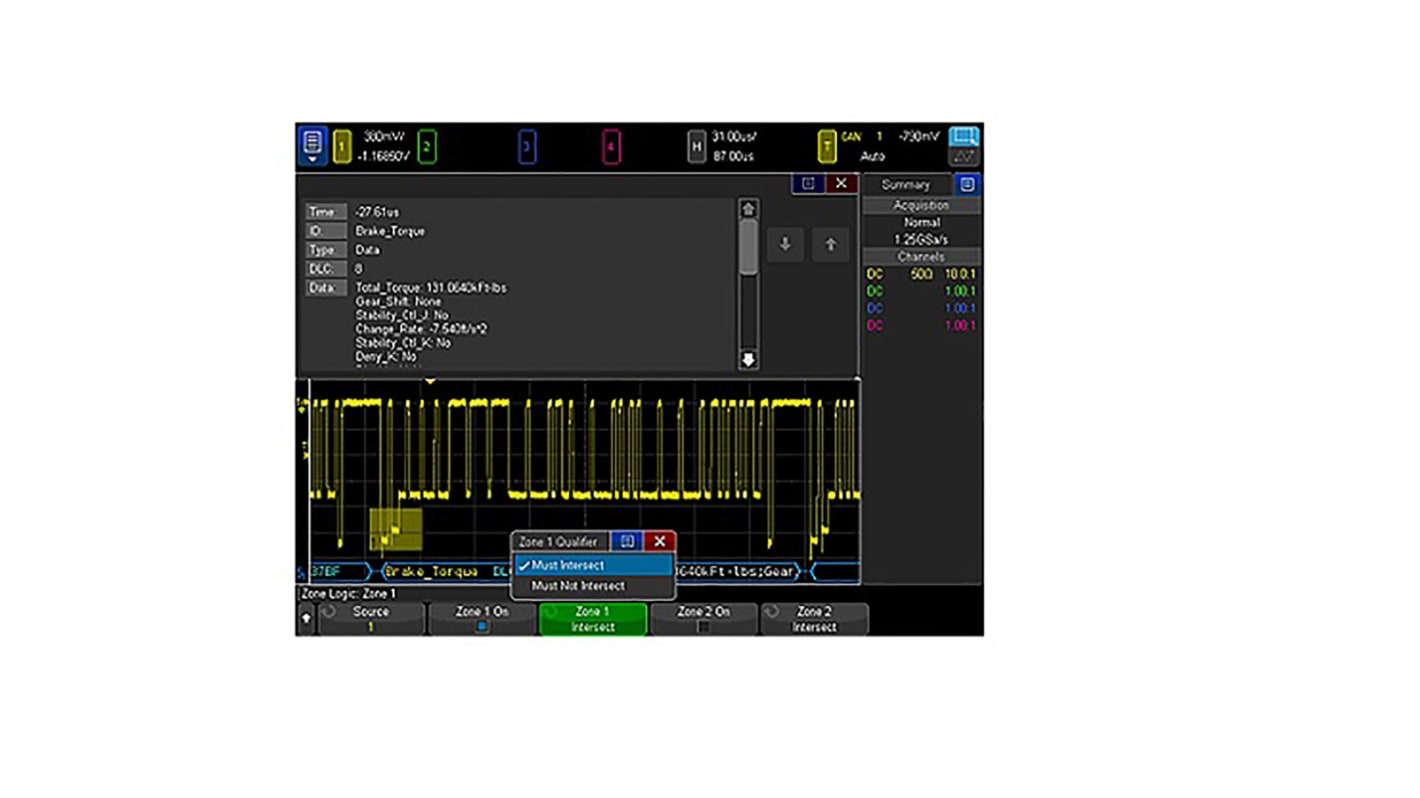Click the trigger position marker above waveform

click(x=430, y=381)
